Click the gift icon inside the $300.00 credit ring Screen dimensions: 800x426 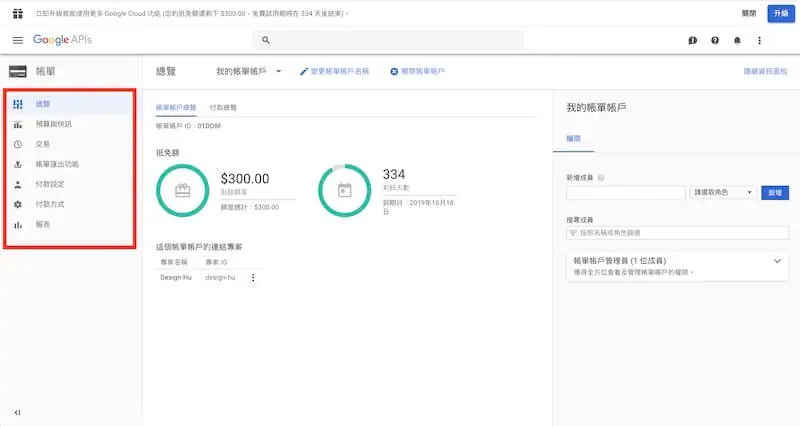point(183,190)
